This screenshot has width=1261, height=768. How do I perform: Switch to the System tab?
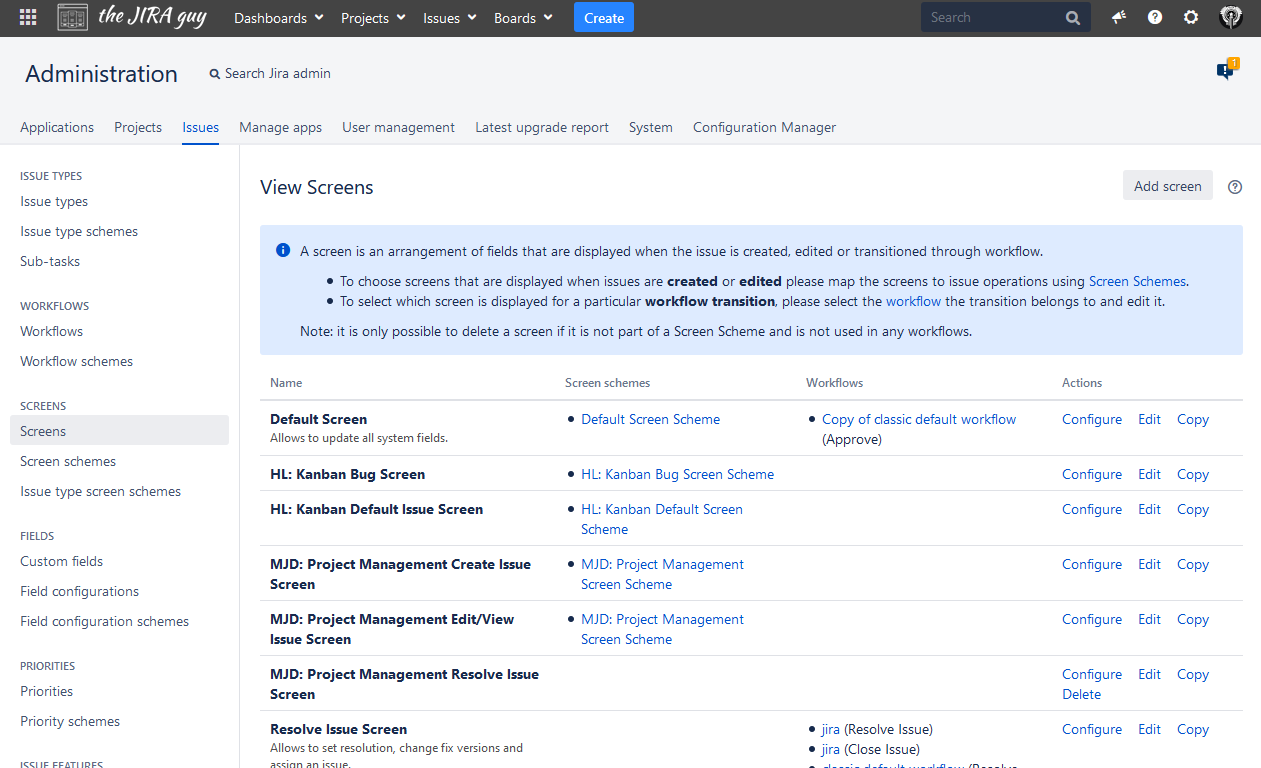coord(650,127)
